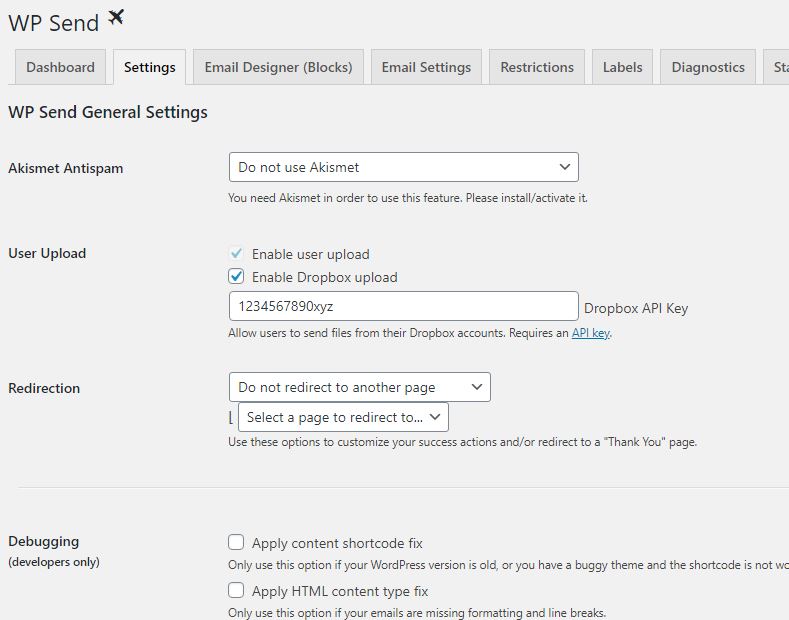This screenshot has height=620, width=789.
Task: Enable Apply content shortcode fix checkbox
Action: point(236,542)
